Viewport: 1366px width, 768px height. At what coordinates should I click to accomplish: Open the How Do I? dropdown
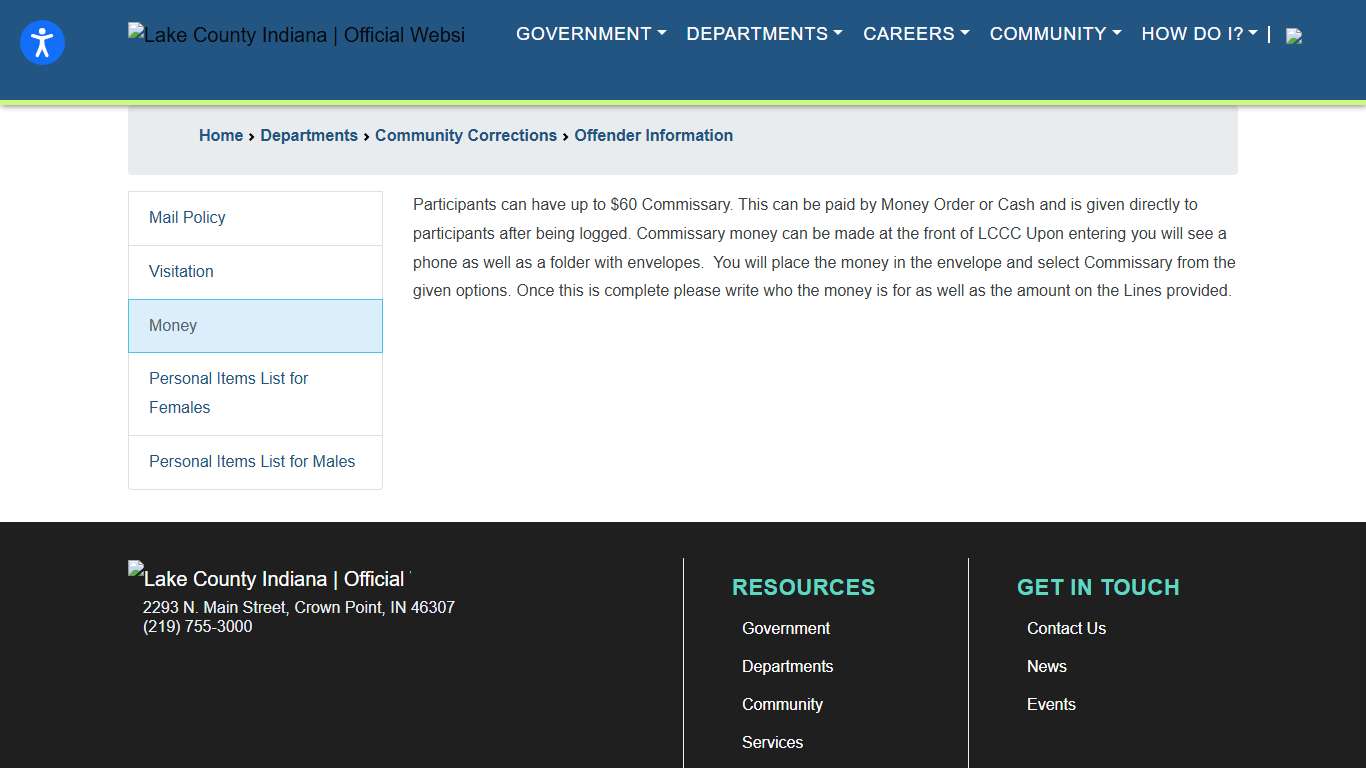tap(1199, 34)
